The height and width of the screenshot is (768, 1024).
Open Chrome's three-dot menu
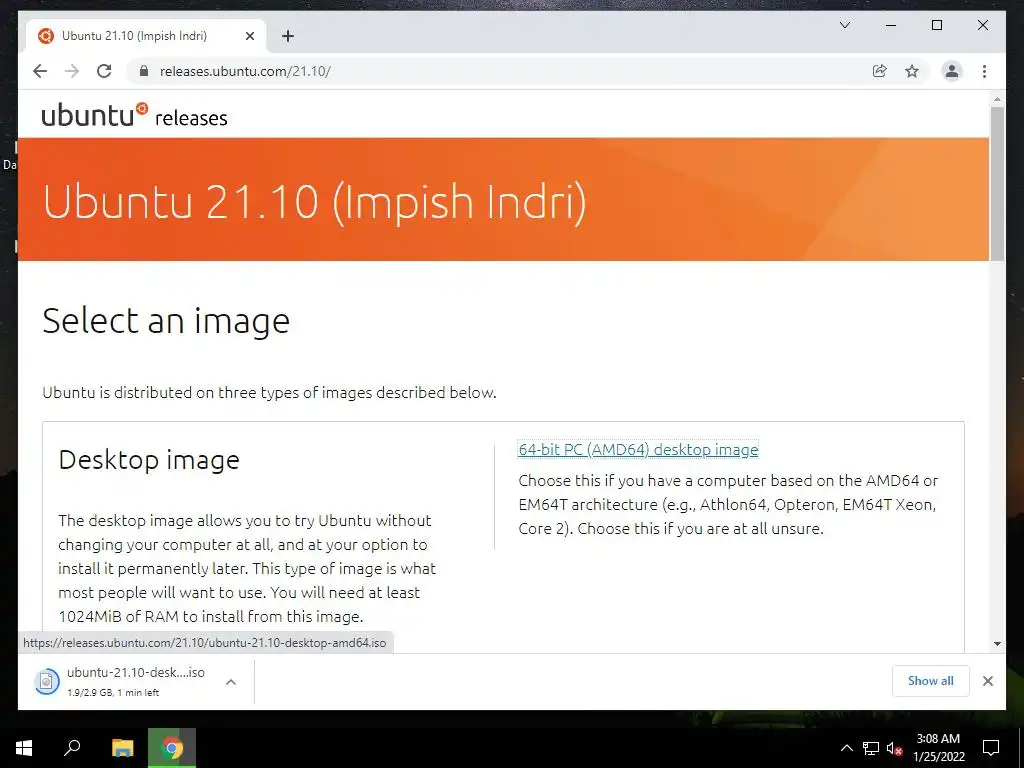pos(984,71)
